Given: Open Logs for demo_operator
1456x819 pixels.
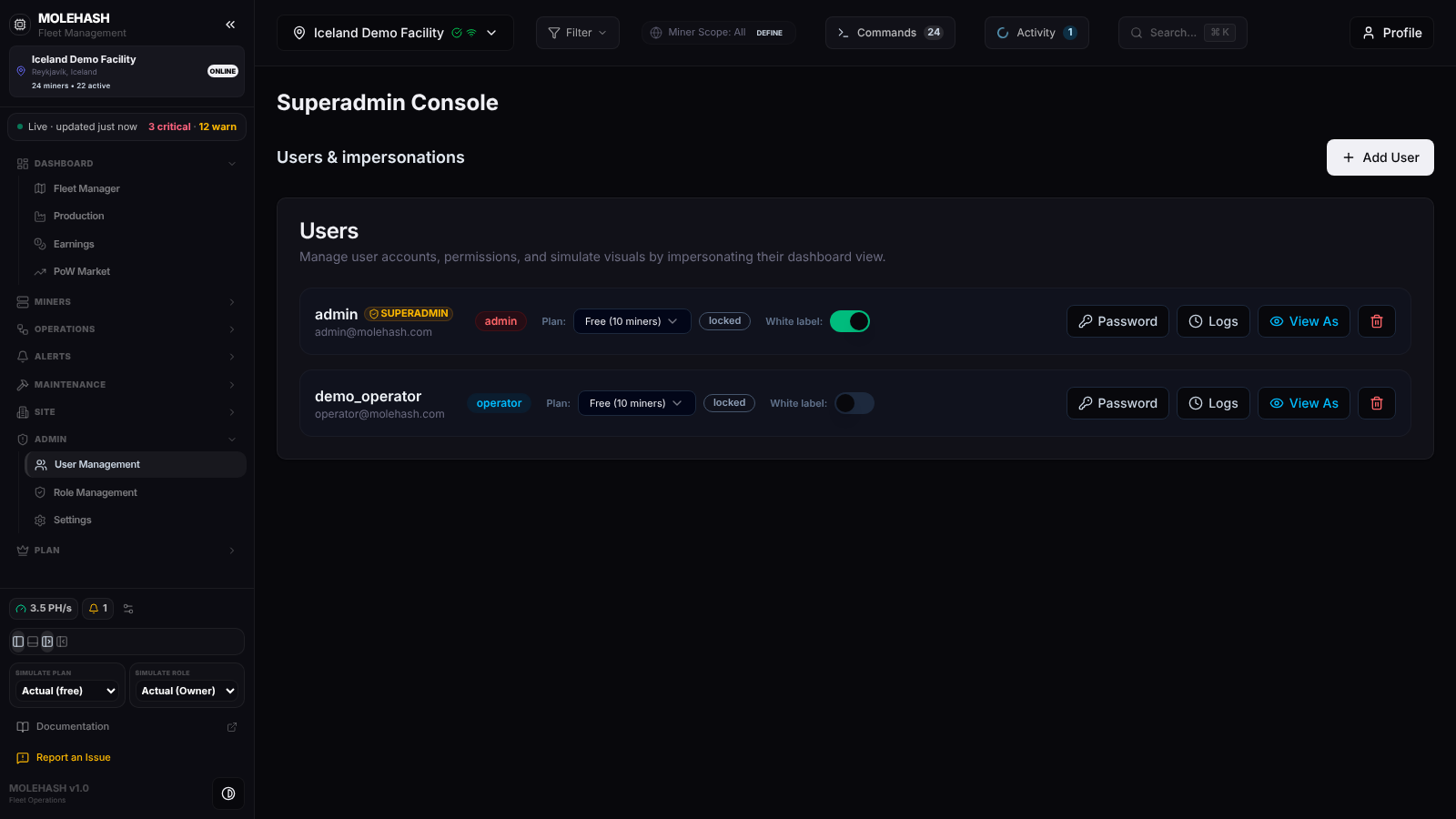Looking at the screenshot, I should [x=1213, y=403].
